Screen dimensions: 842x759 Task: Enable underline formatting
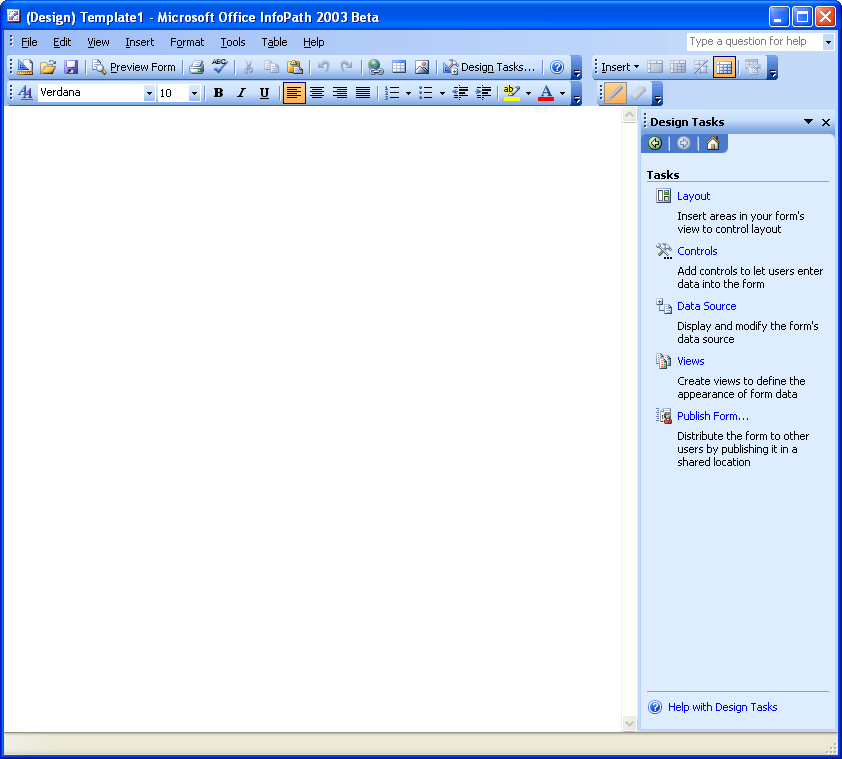264,92
